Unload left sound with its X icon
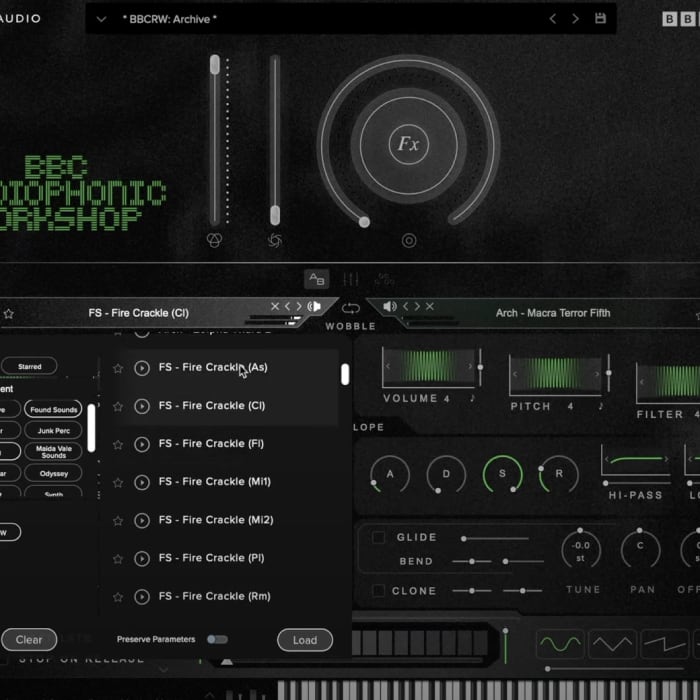This screenshot has height=700, width=700. click(275, 306)
